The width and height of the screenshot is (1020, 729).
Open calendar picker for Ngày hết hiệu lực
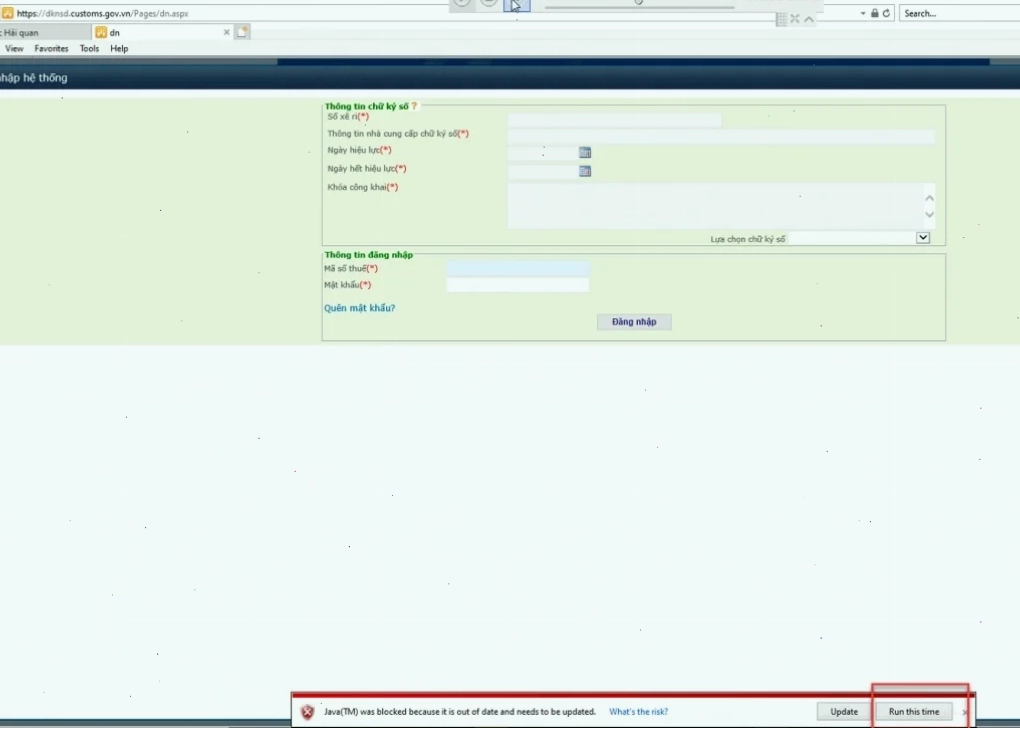(x=585, y=171)
